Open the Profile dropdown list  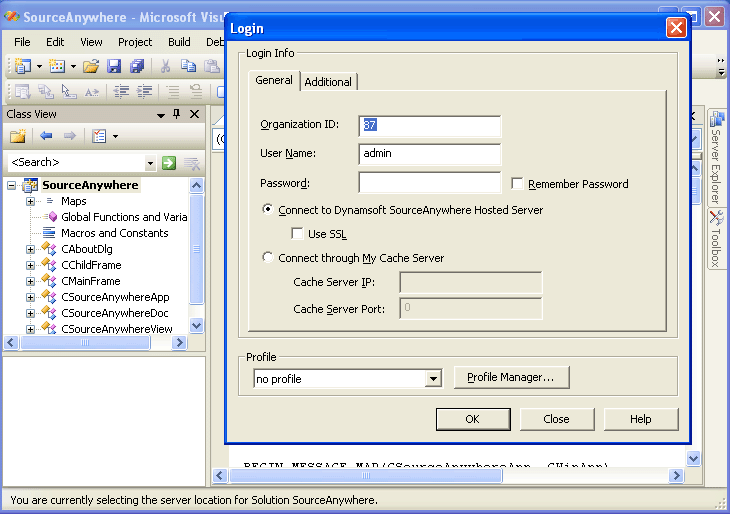(x=433, y=379)
